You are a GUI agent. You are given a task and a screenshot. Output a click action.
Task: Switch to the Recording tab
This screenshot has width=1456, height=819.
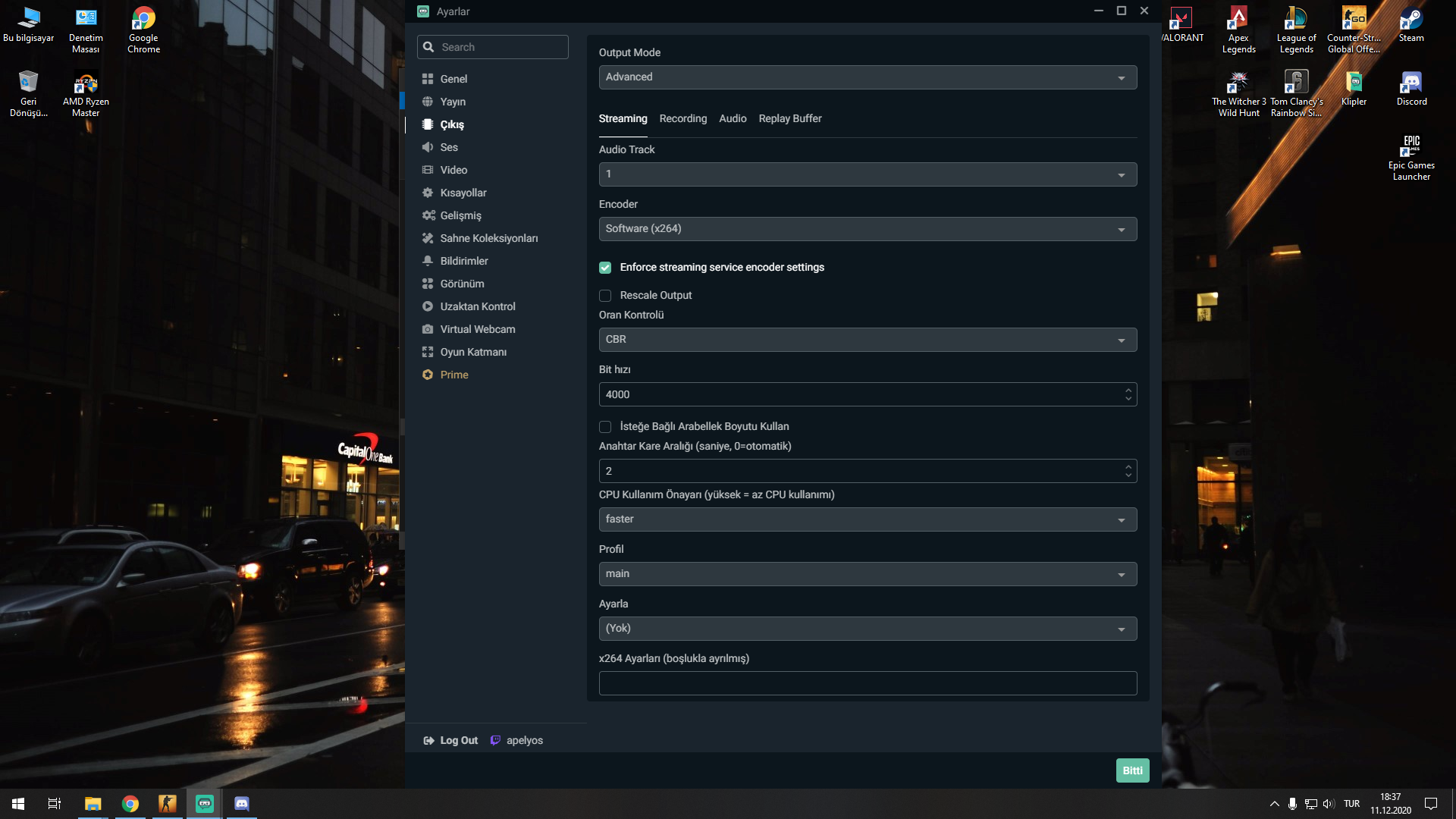pyautogui.click(x=682, y=119)
